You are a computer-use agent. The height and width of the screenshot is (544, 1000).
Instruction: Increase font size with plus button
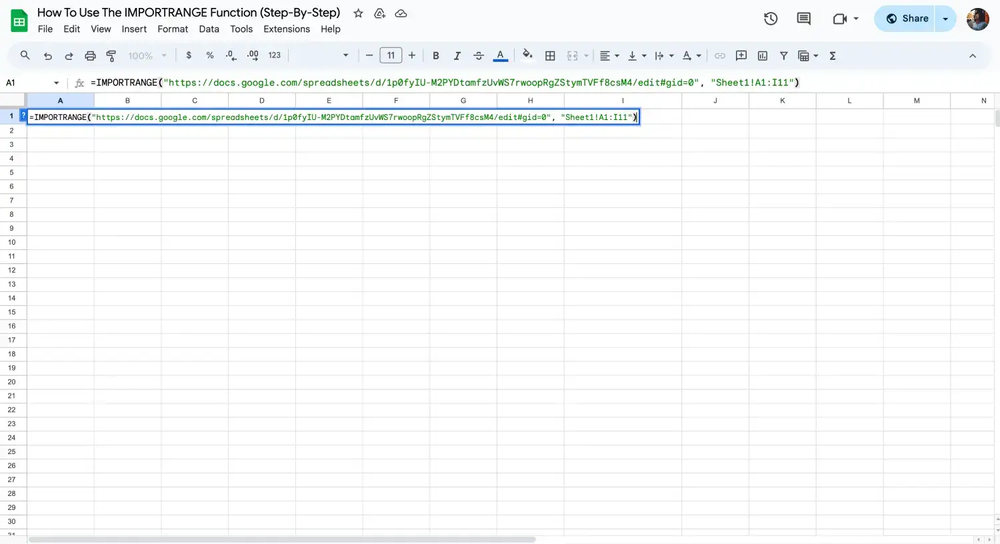[412, 56]
